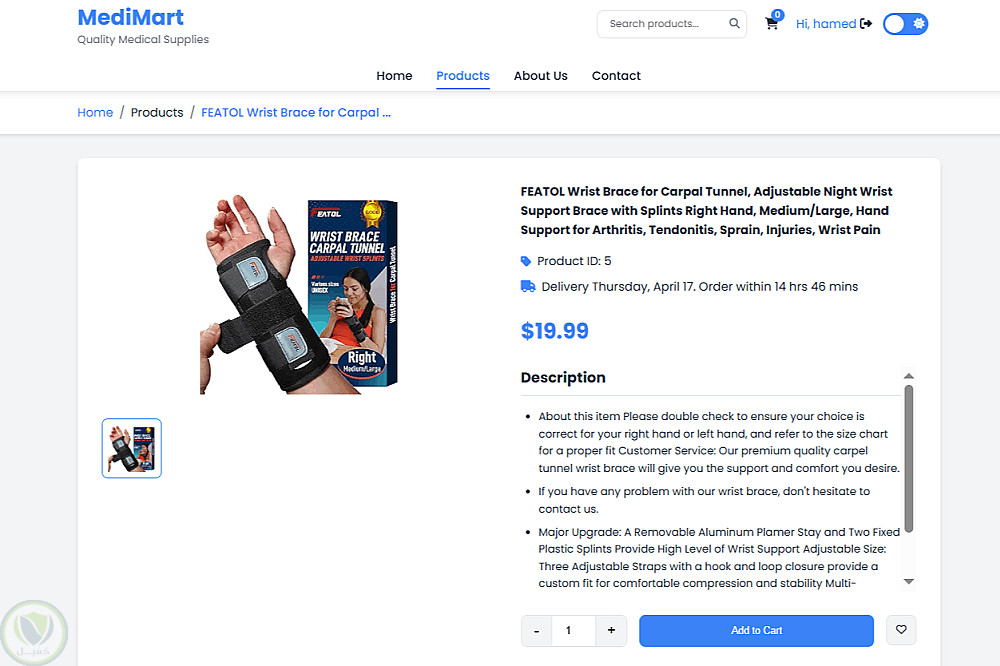Open the shopping cart icon

tap(772, 24)
